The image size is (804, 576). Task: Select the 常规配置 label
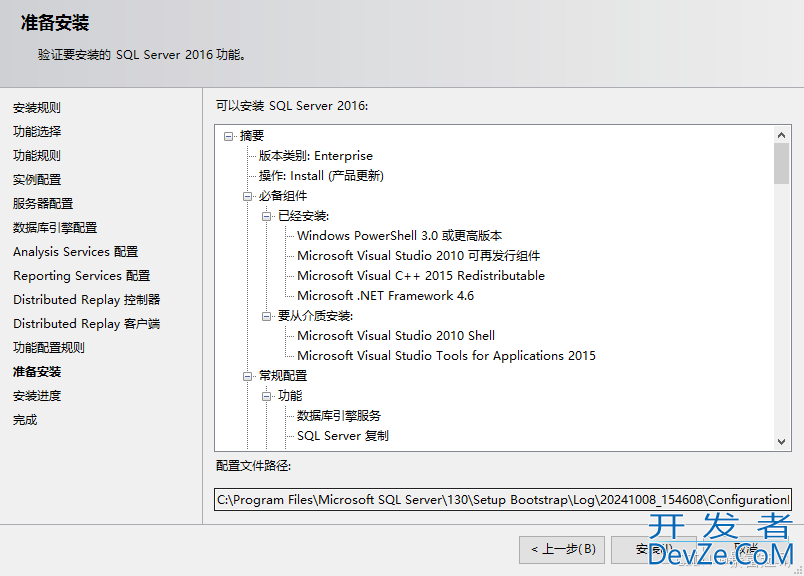(x=283, y=376)
